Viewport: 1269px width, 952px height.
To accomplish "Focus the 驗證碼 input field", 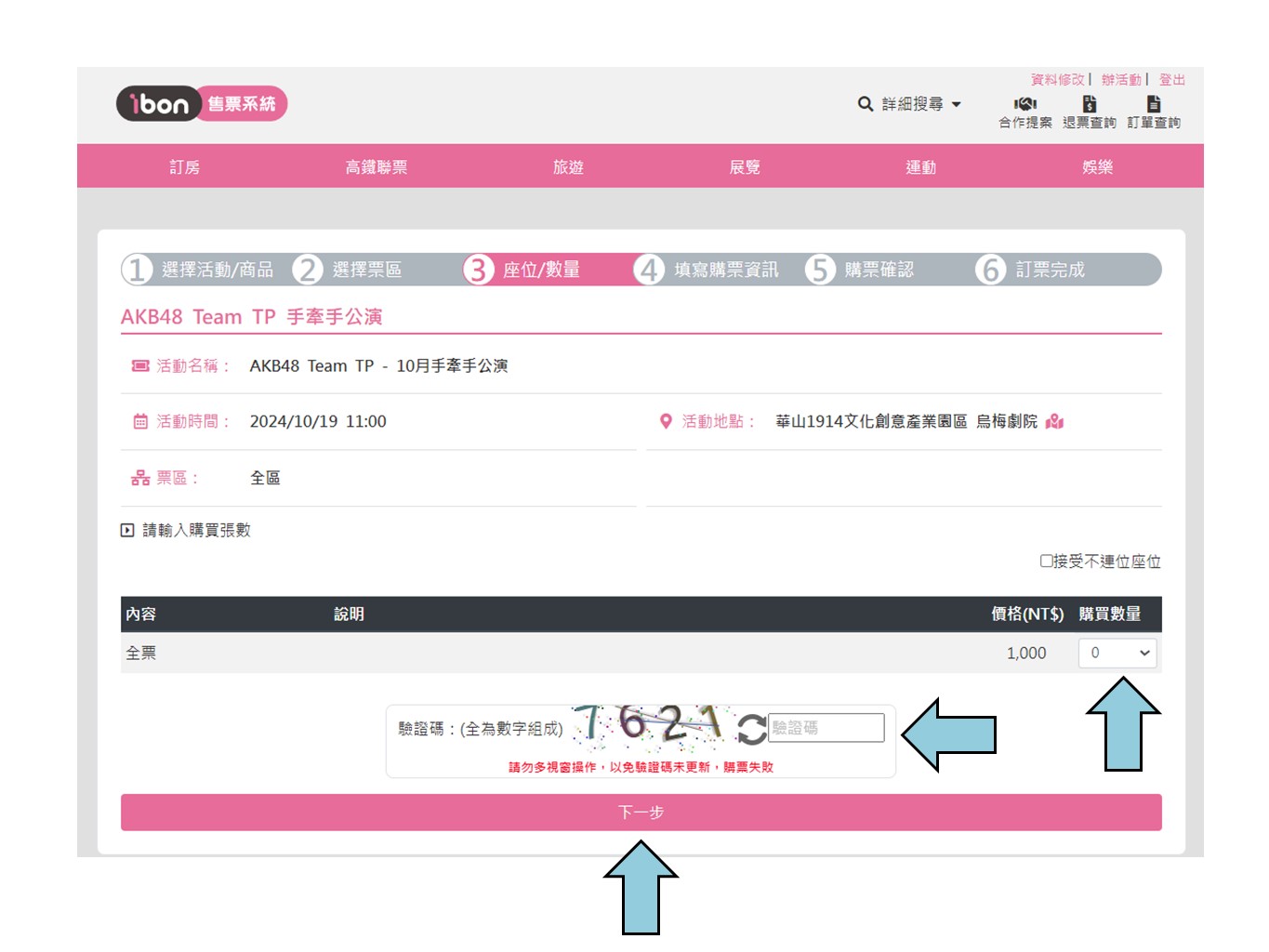I will (826, 728).
